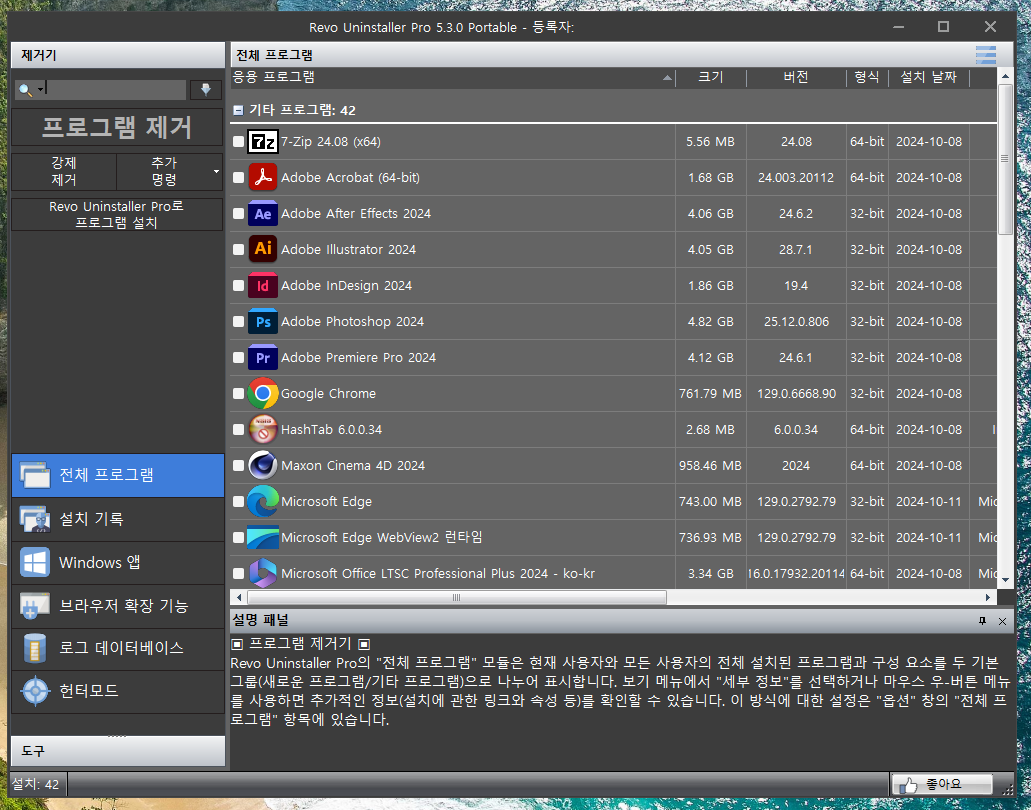The width and height of the screenshot is (1031, 810).
Task: Click the Edge WebView2 runtime icon
Action: tap(262, 537)
